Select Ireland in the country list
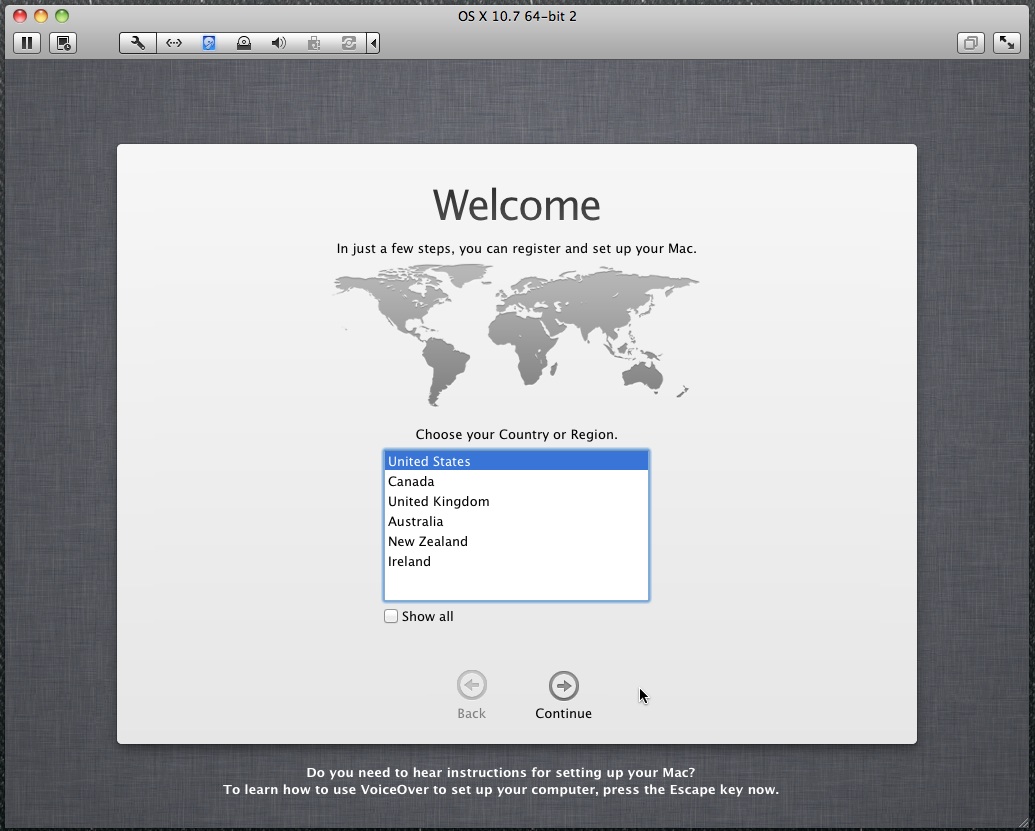The height and width of the screenshot is (831, 1035). (x=516, y=561)
